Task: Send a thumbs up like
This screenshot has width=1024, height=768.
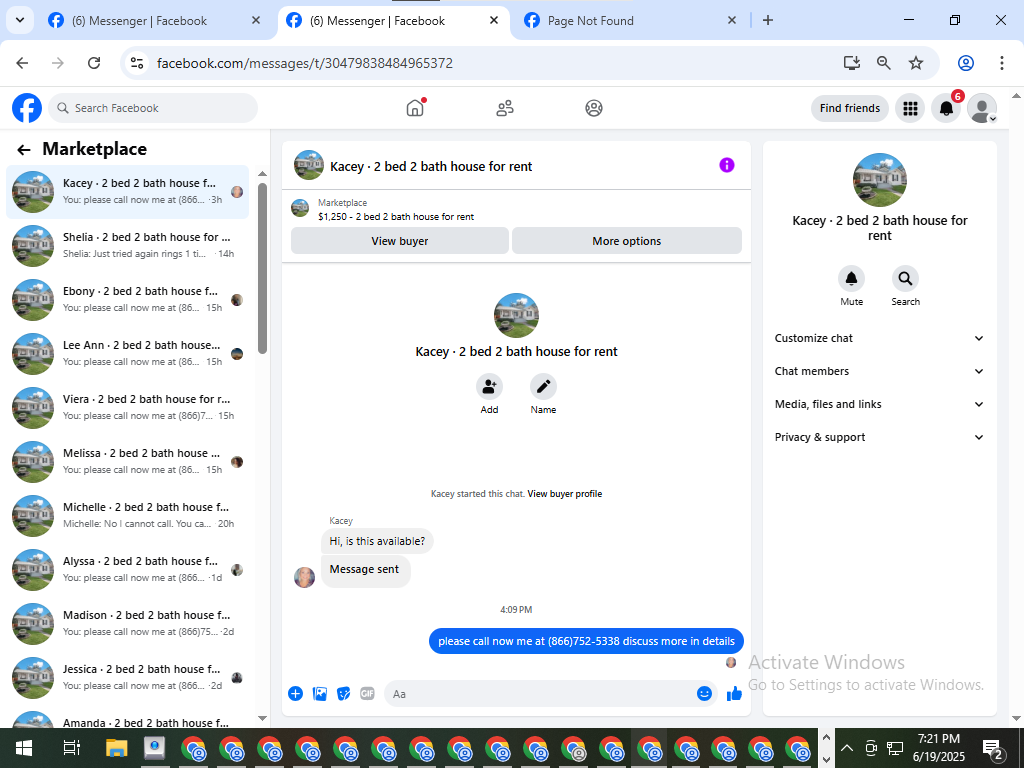Action: click(x=734, y=694)
